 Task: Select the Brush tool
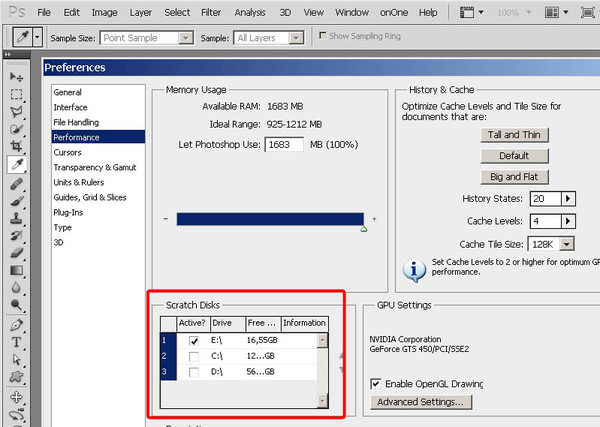click(16, 201)
